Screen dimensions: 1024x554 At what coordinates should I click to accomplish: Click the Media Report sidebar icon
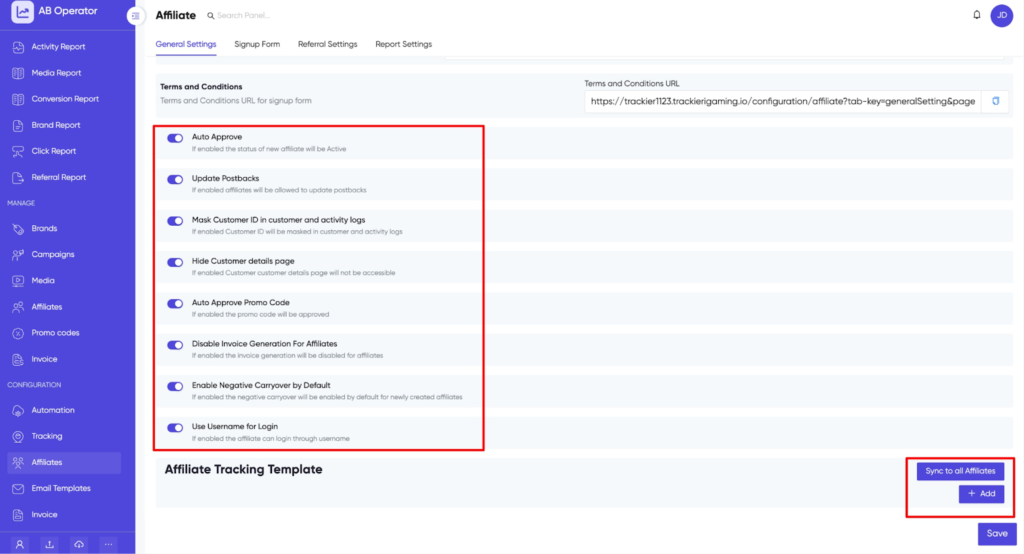pyautogui.click(x=18, y=73)
